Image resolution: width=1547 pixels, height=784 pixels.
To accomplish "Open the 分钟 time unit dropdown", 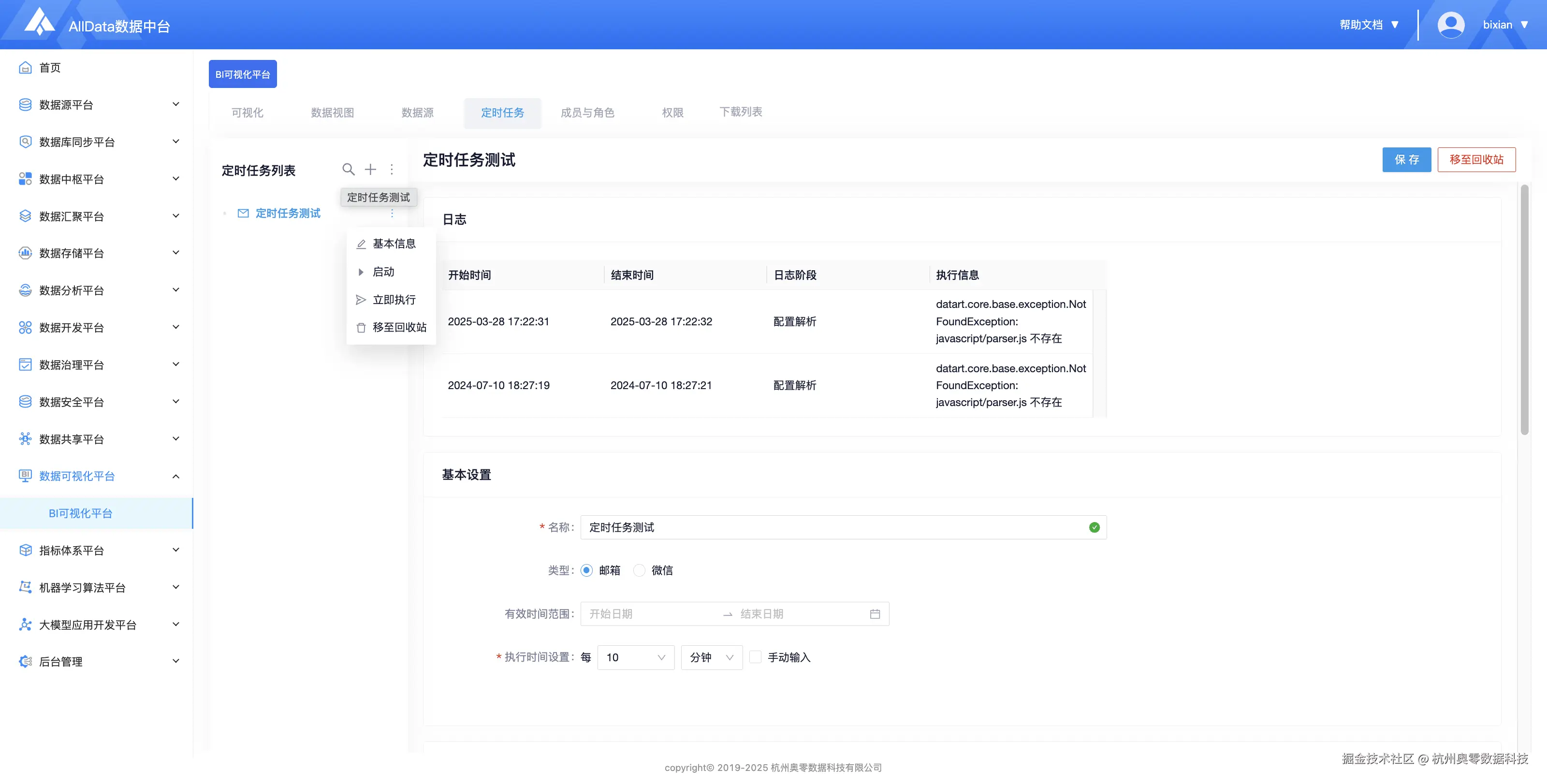I will click(x=711, y=657).
